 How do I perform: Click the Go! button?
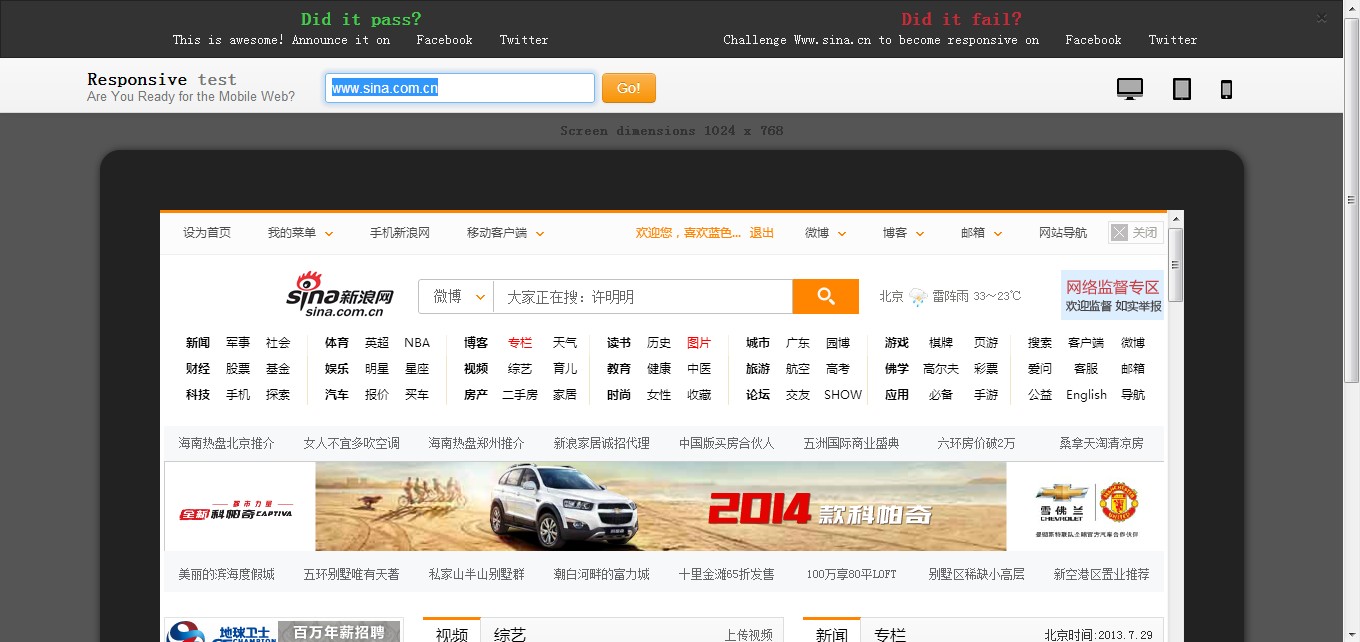(x=629, y=88)
